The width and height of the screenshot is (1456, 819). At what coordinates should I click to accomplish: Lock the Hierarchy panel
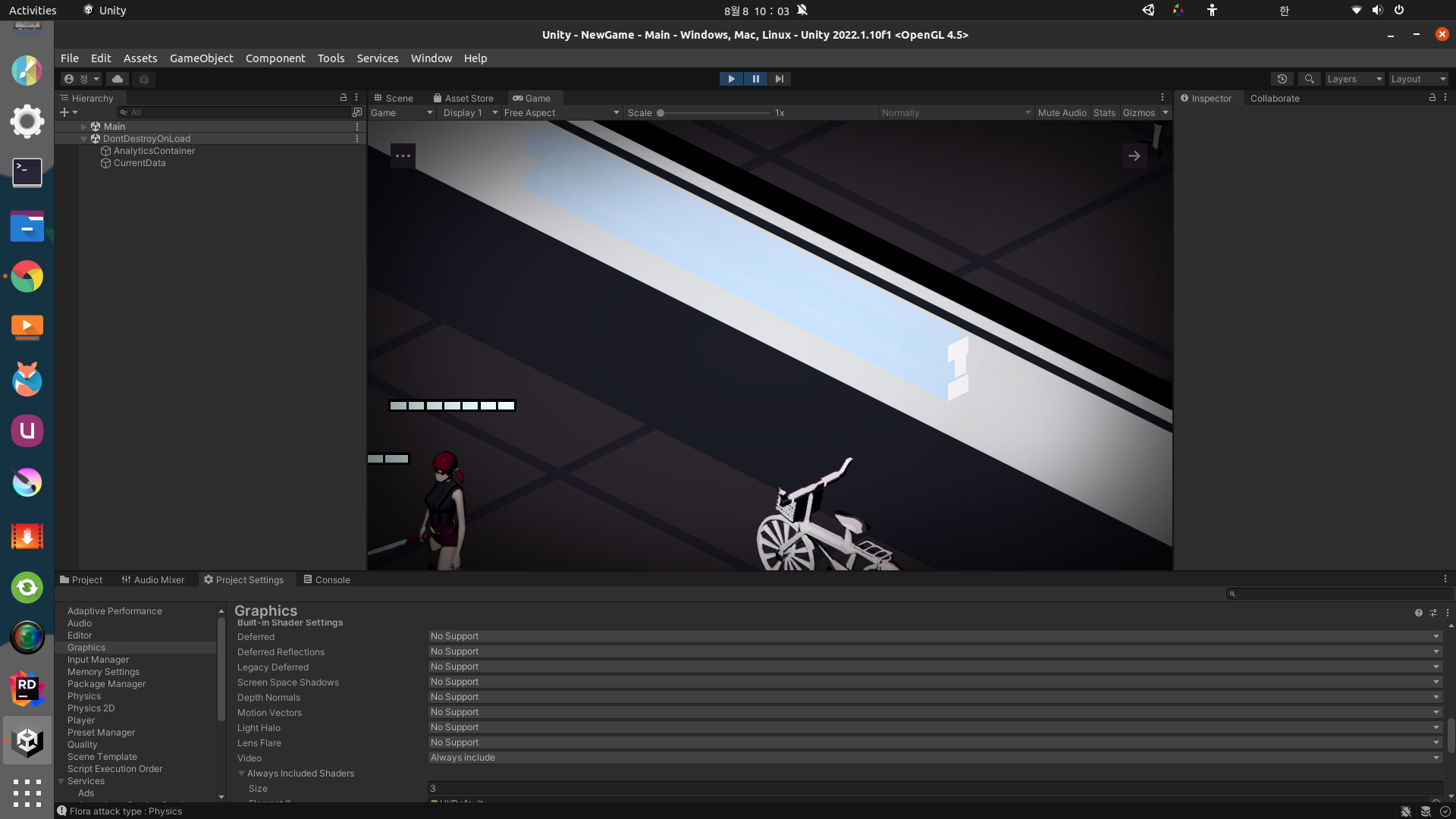344,98
